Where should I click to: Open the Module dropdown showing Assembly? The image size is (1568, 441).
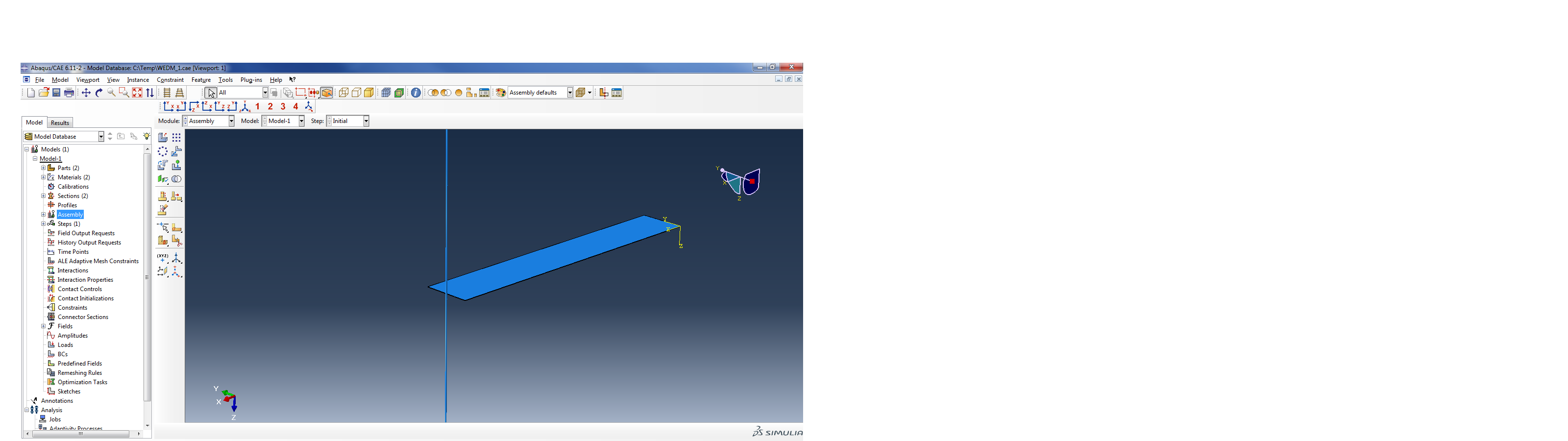coord(231,121)
